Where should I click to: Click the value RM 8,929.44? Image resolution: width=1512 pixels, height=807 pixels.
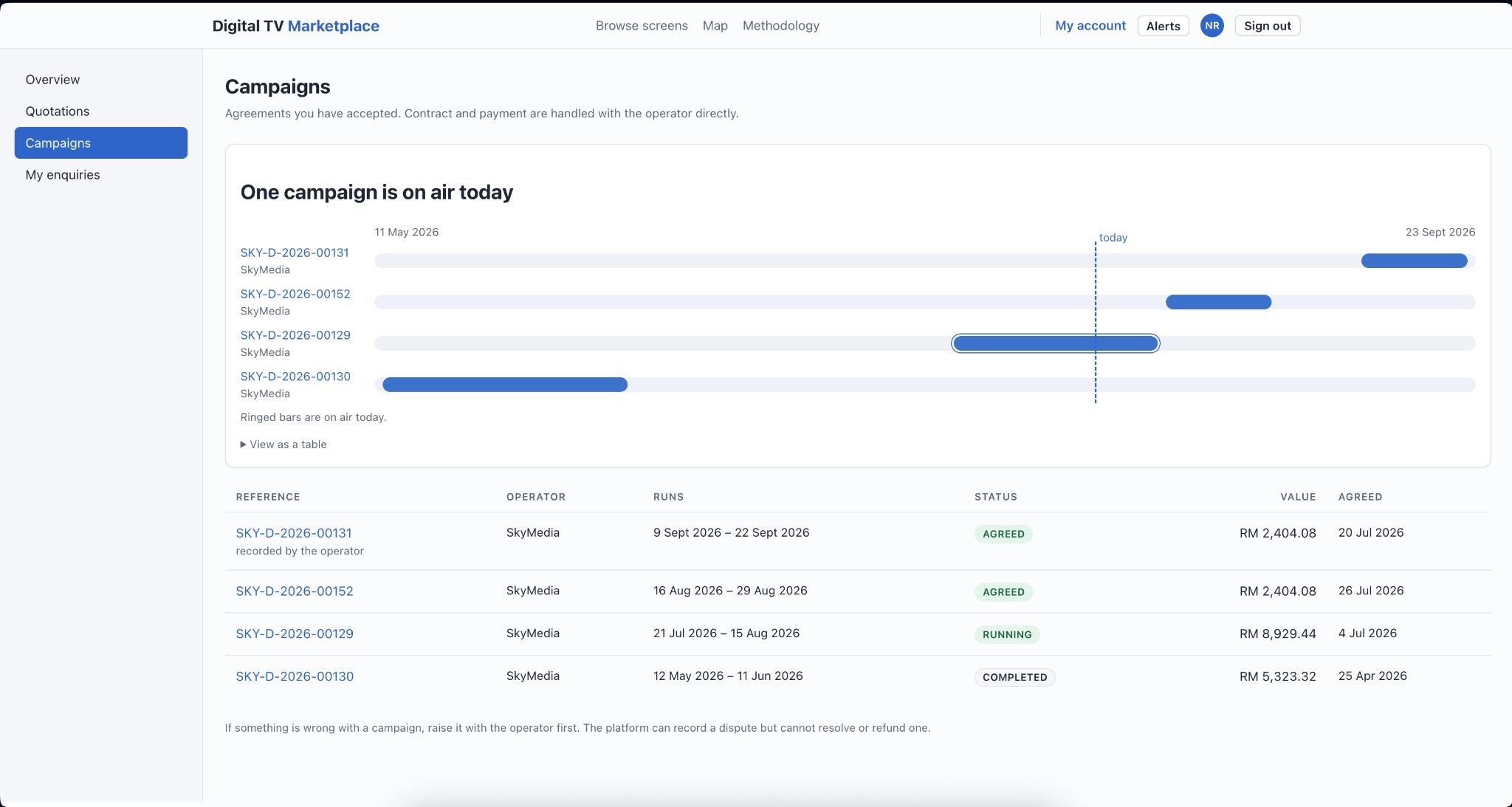click(x=1277, y=634)
